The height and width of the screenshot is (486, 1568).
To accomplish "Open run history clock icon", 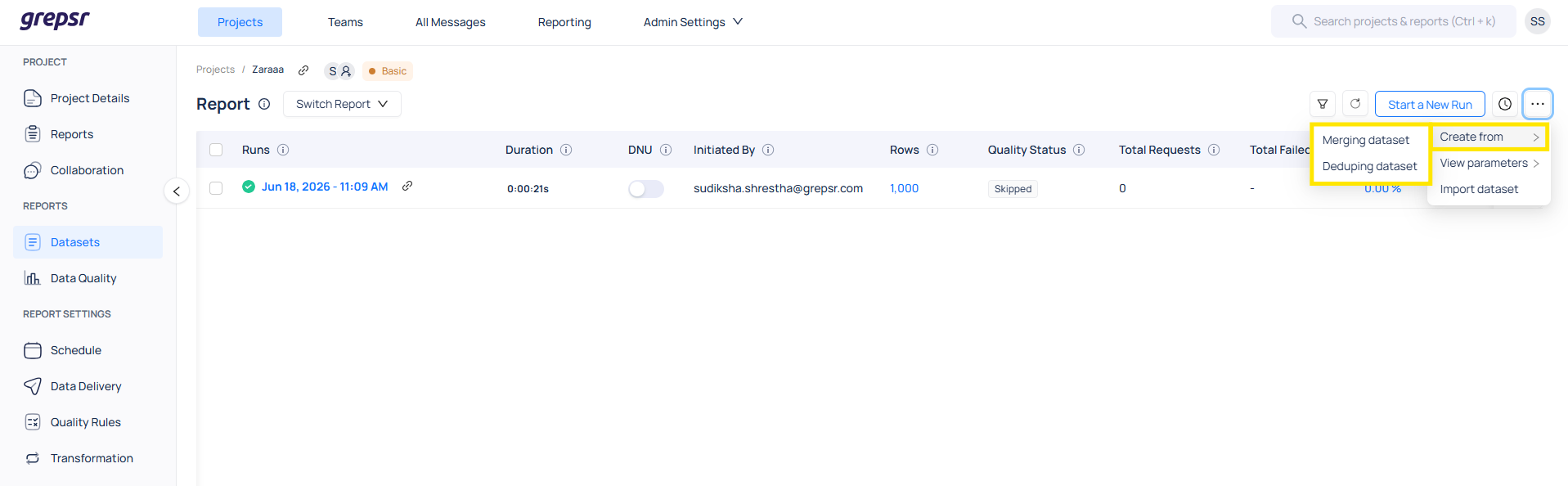I will click(1505, 104).
